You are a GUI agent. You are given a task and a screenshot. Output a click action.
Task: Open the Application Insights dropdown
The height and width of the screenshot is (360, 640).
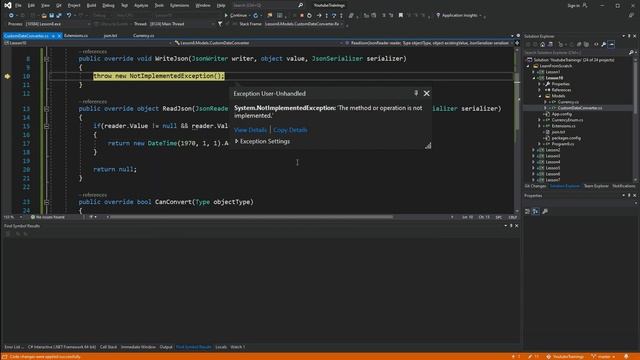coord(459,16)
